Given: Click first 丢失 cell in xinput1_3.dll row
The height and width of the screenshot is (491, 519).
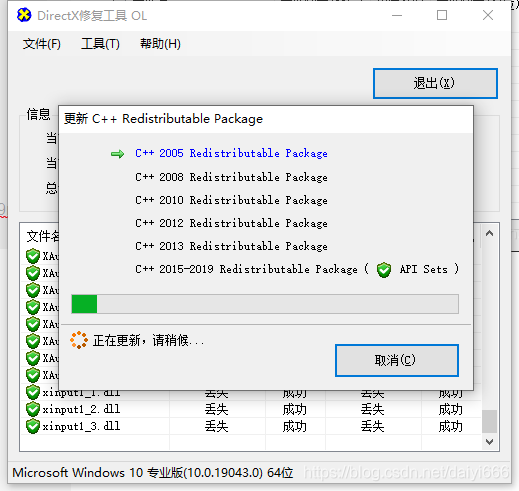Looking at the screenshot, I should [x=217, y=426].
